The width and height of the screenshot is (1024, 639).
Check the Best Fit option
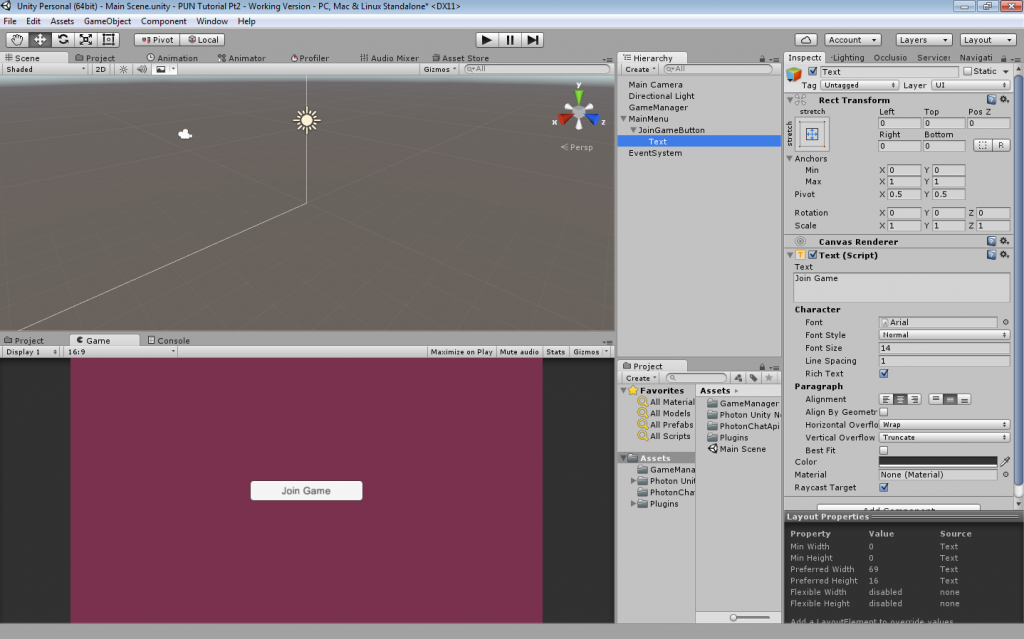click(x=886, y=449)
